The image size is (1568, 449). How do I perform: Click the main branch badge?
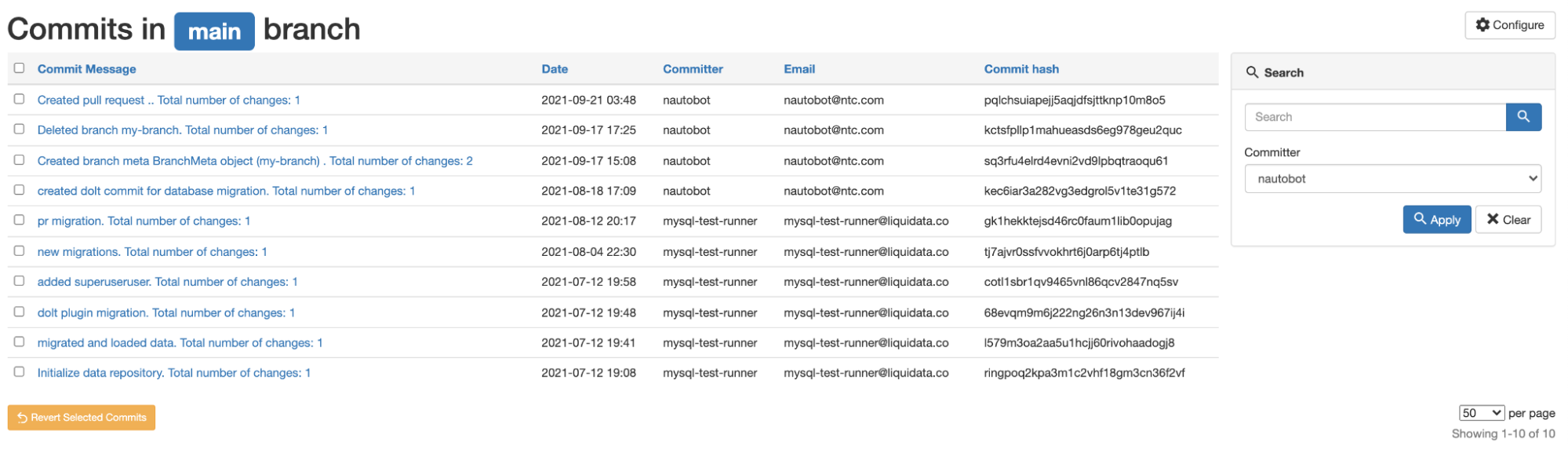[x=214, y=31]
